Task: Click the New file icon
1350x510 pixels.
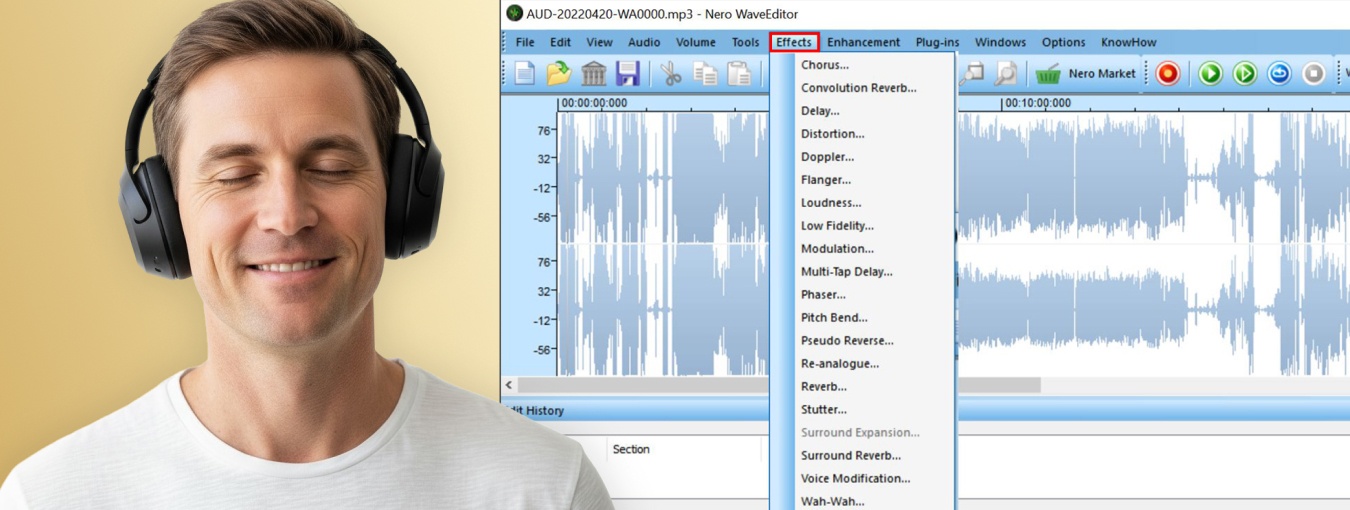Action: pyautogui.click(x=525, y=73)
